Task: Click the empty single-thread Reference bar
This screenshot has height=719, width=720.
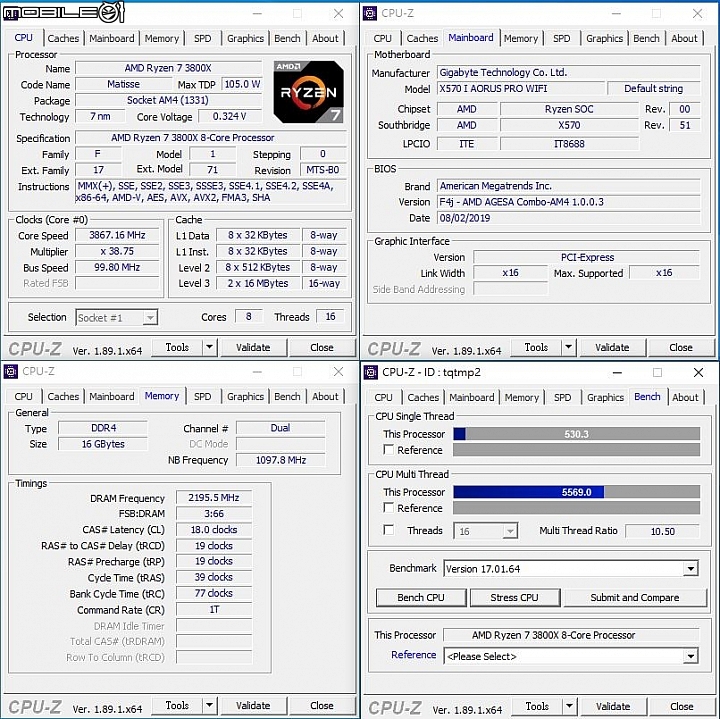Action: [577, 450]
